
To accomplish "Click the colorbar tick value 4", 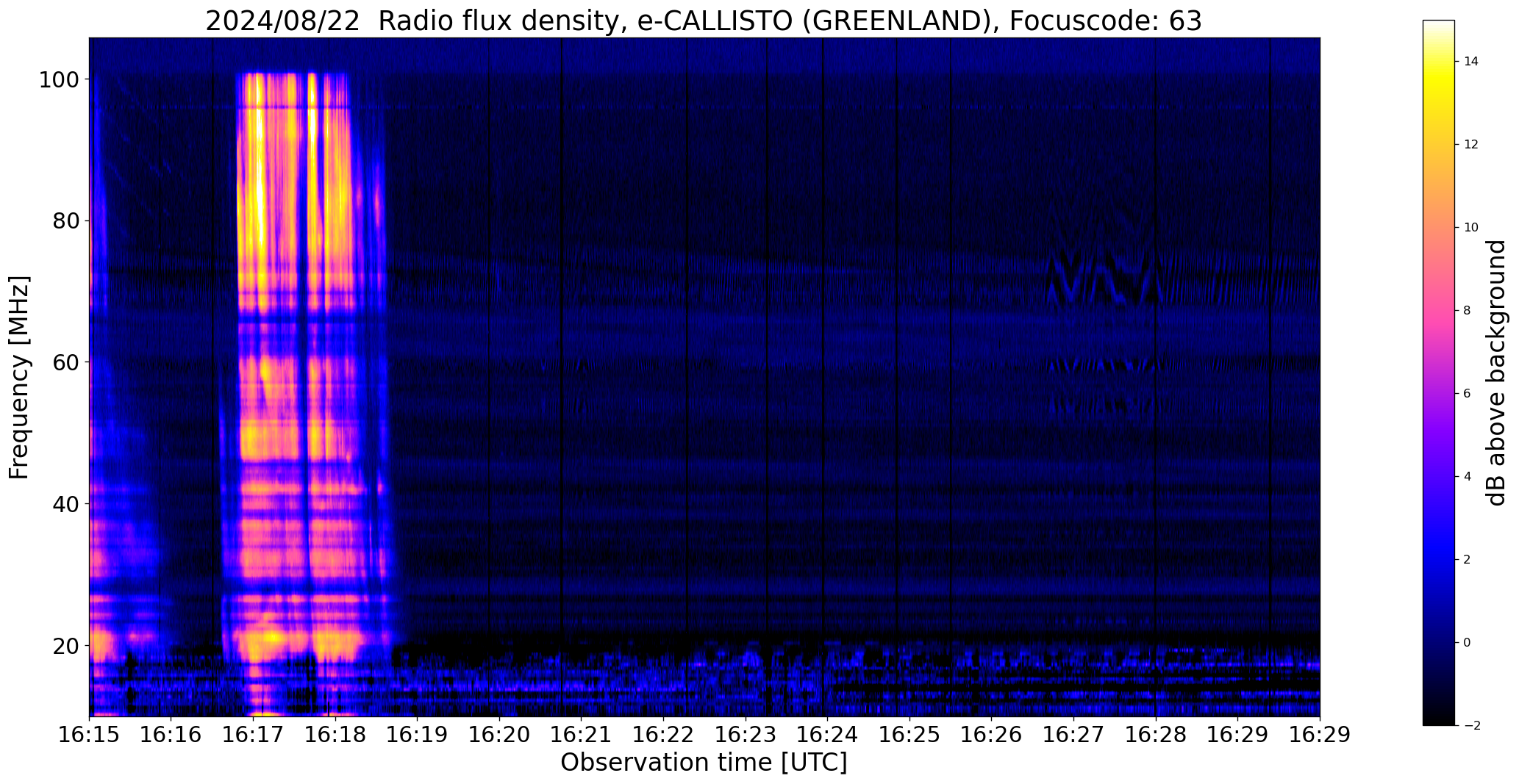I will [x=1468, y=477].
